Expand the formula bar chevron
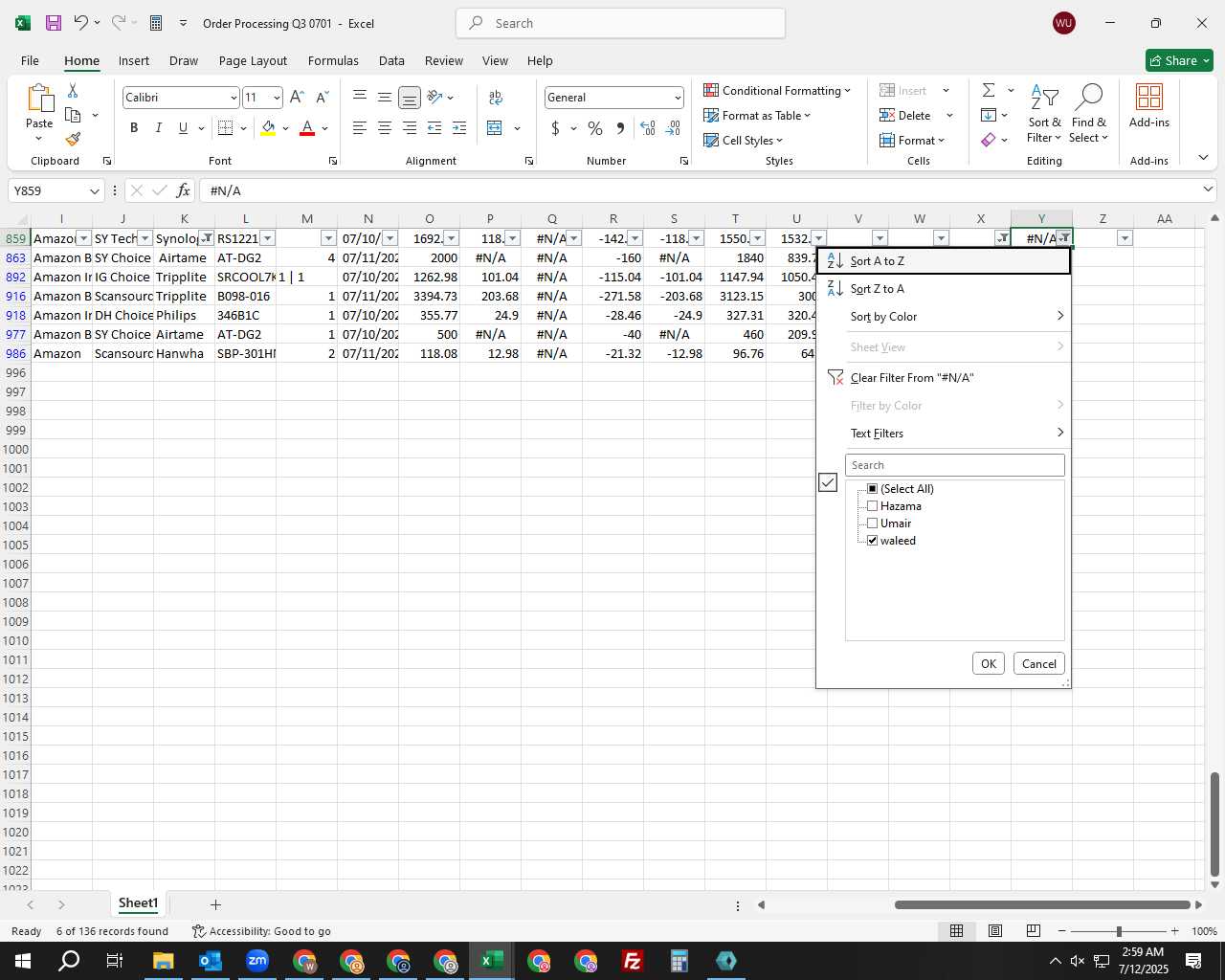This screenshot has width=1225, height=980. (1208, 190)
